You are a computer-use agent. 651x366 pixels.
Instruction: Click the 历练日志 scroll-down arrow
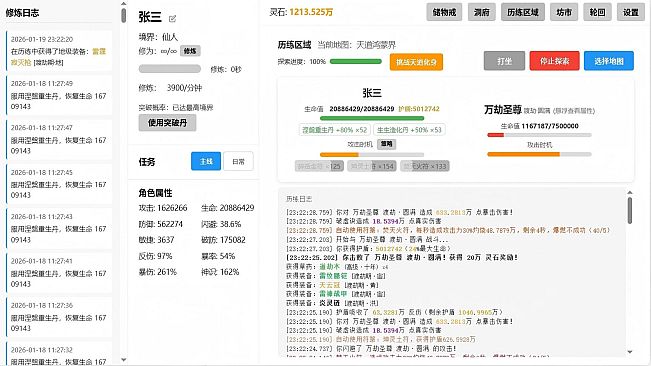point(630,352)
